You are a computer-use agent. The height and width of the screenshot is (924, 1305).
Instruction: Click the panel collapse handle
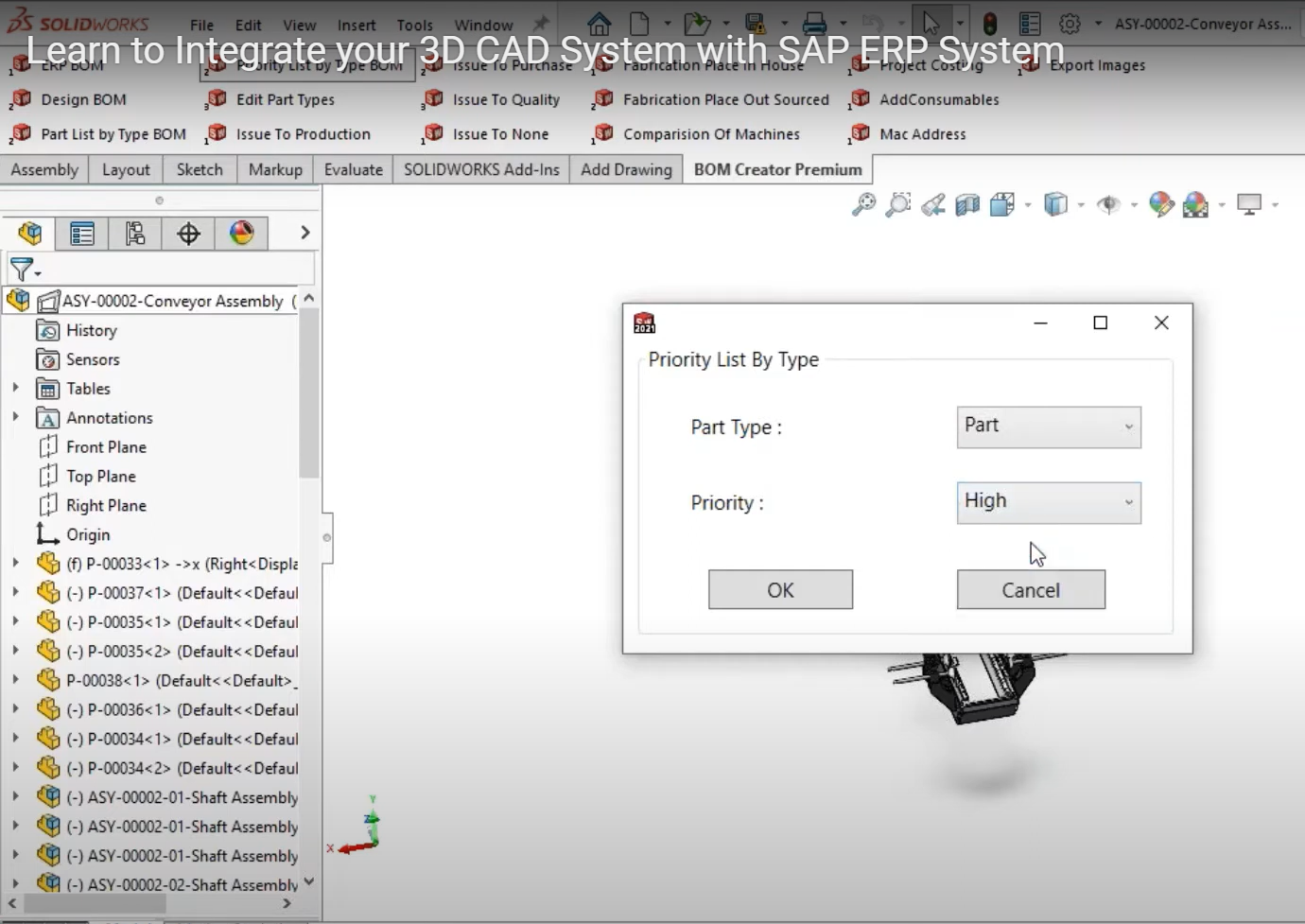tap(327, 537)
